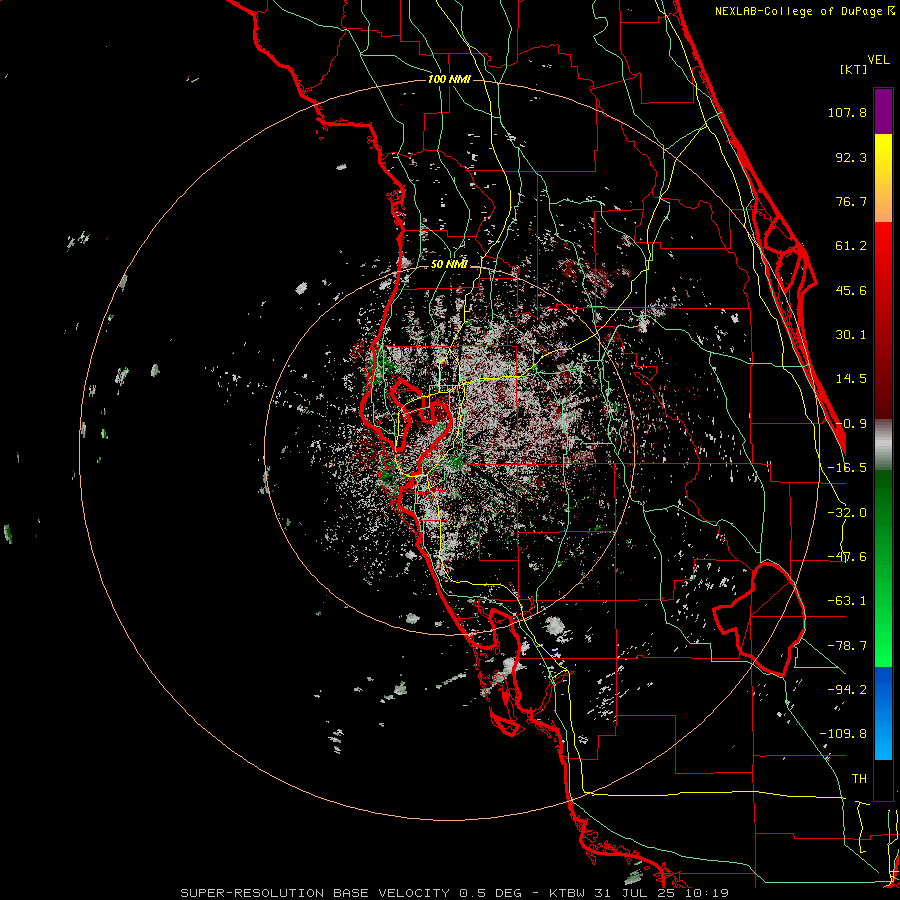Screen dimensions: 900x900
Task: Click the [KT] units label
Action: (853, 69)
